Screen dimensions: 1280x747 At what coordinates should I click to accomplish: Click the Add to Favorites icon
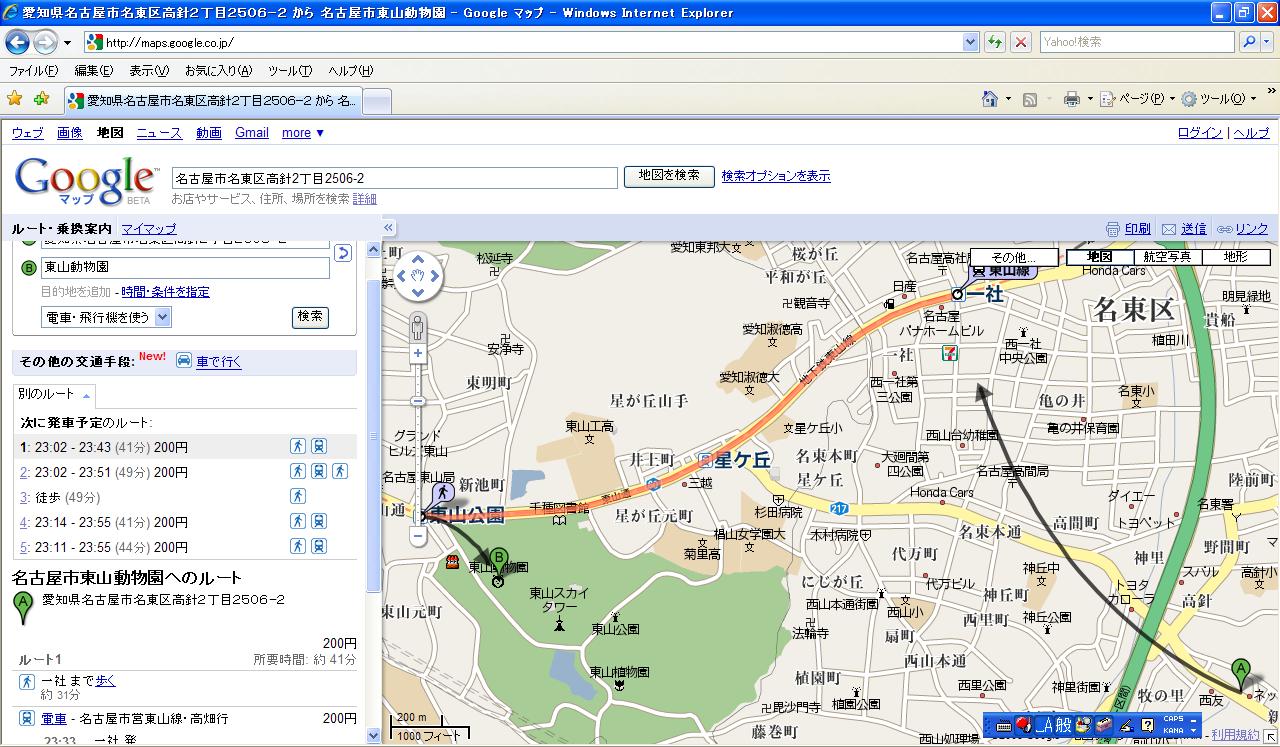click(41, 99)
